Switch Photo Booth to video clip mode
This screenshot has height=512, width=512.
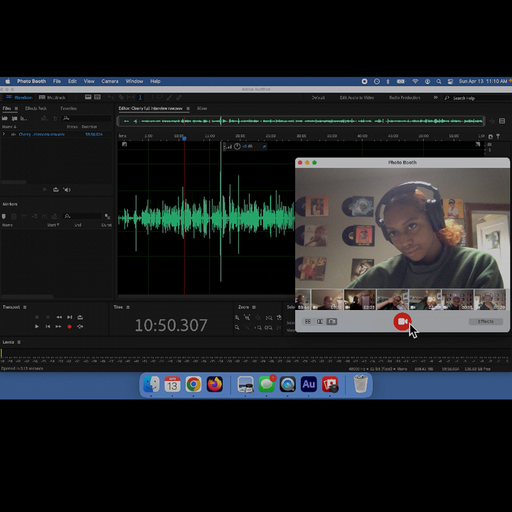click(x=332, y=322)
